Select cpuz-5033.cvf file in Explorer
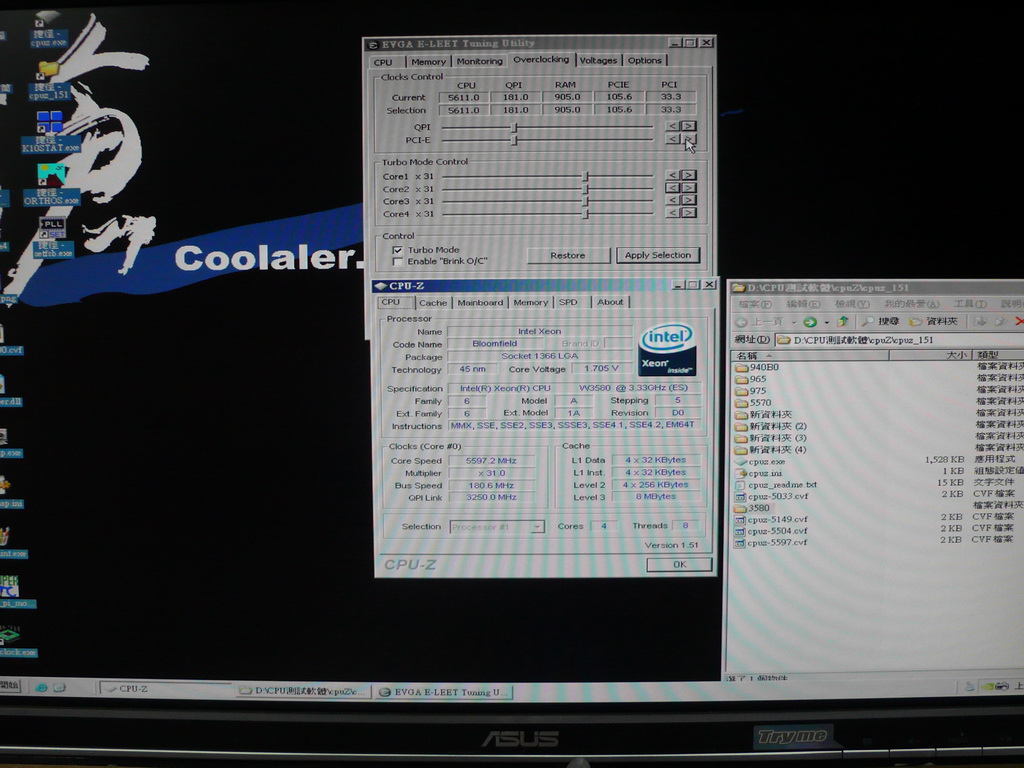 (771, 496)
